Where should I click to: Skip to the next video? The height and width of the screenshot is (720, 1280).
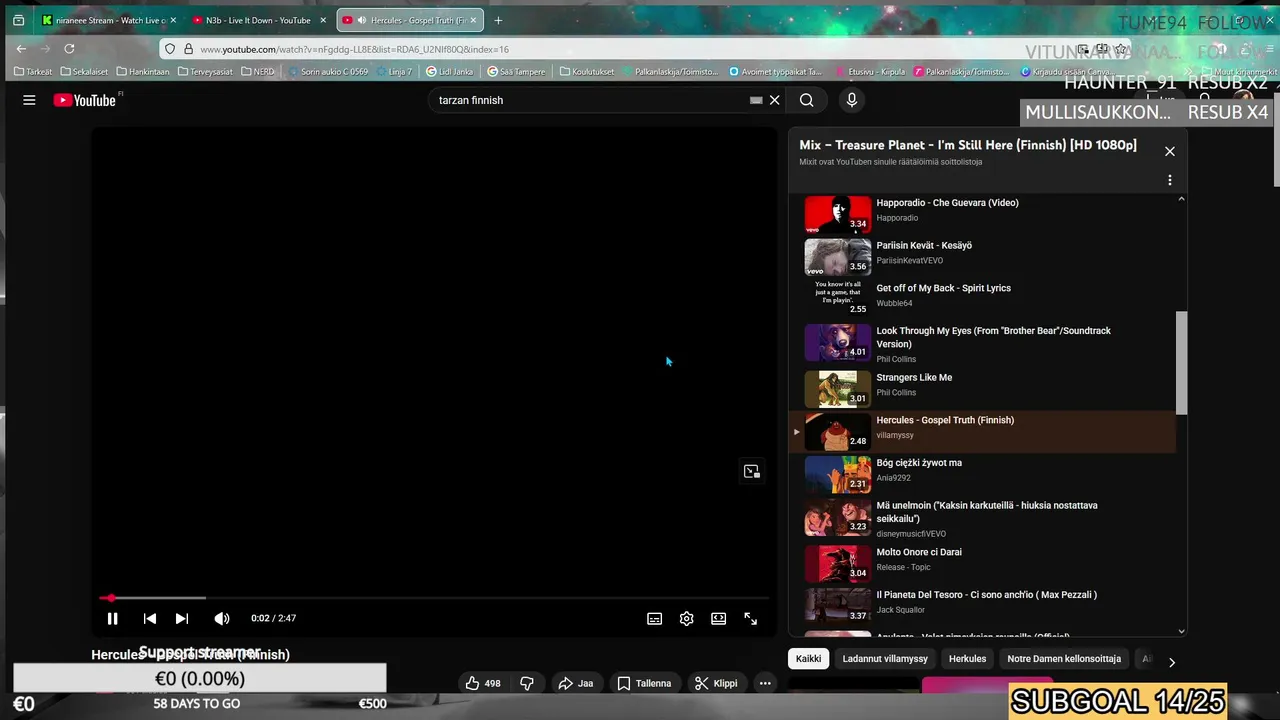click(x=181, y=618)
